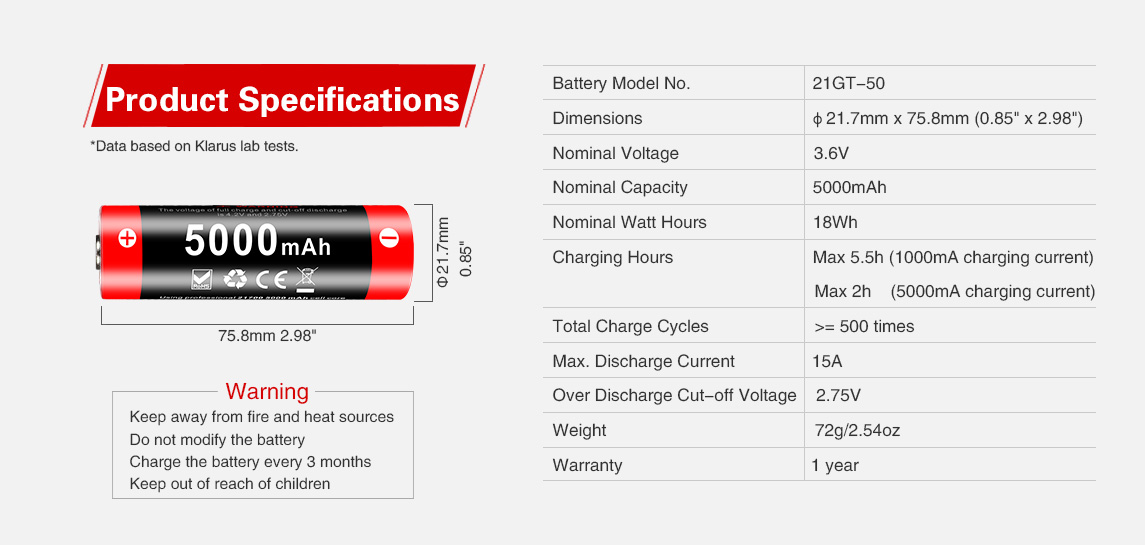Click the crossed-out trash bin symbol
Viewport: 1145px width, 545px height.
[305, 279]
